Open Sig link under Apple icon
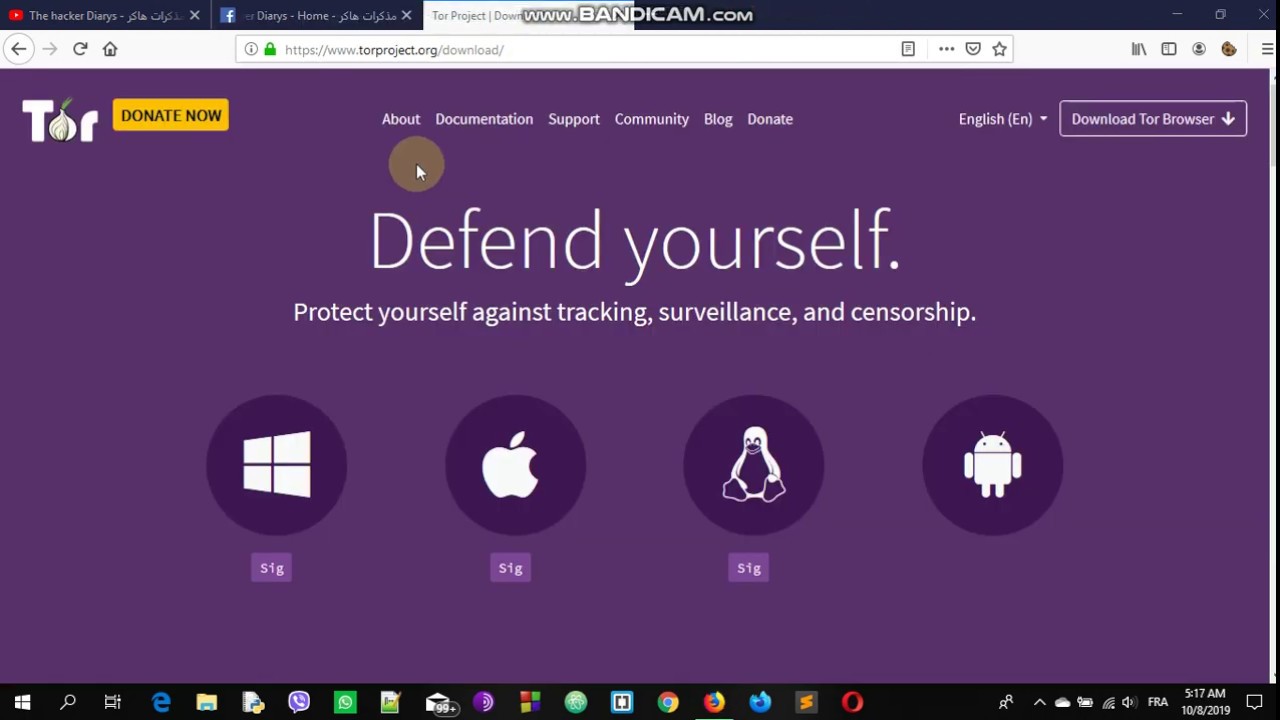The image size is (1280, 720). [510, 568]
